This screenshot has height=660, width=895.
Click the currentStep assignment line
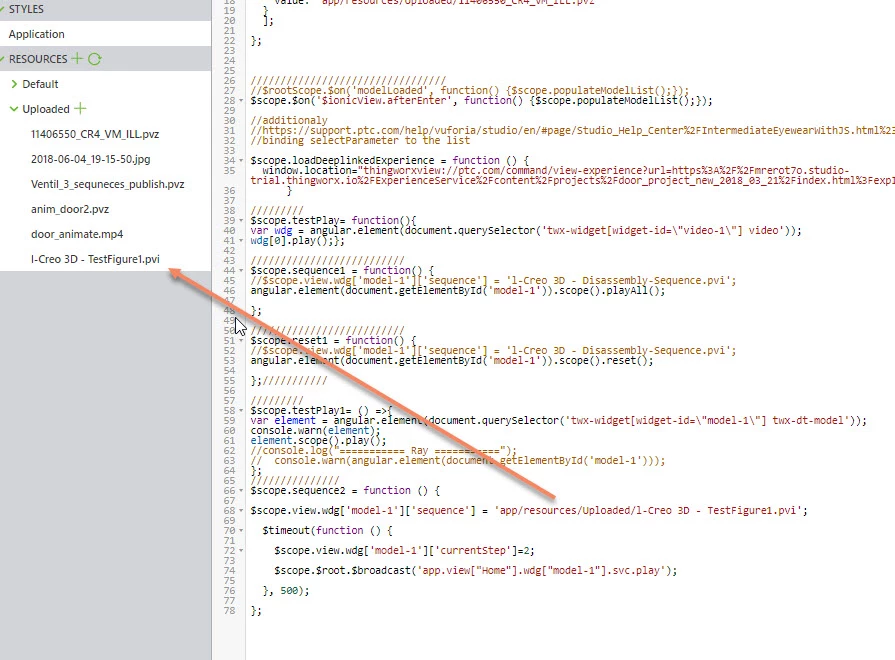(404, 550)
